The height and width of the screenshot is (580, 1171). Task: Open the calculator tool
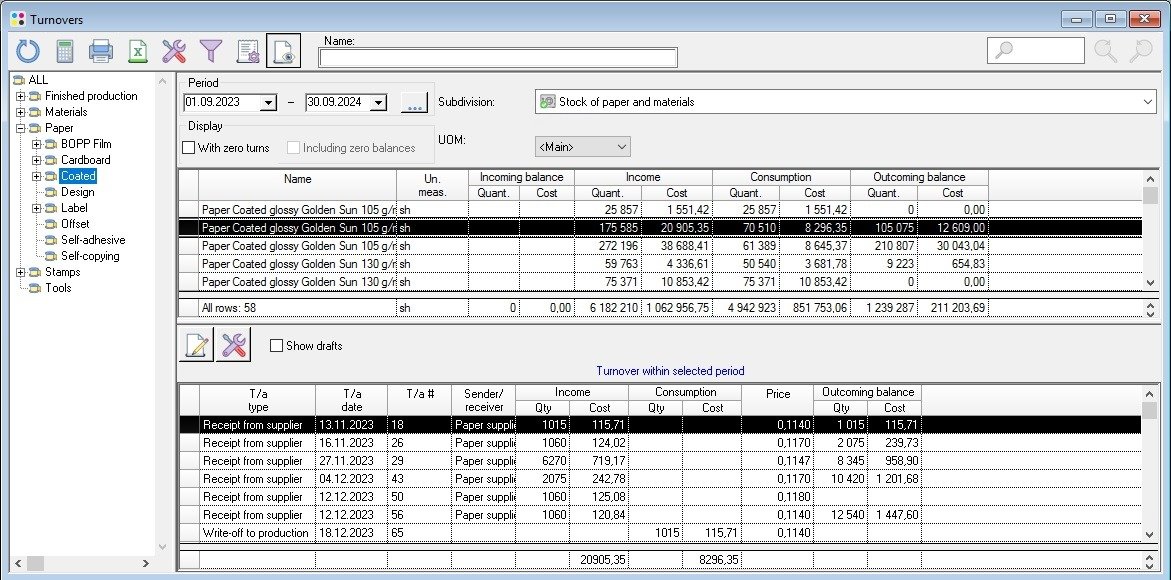point(65,50)
